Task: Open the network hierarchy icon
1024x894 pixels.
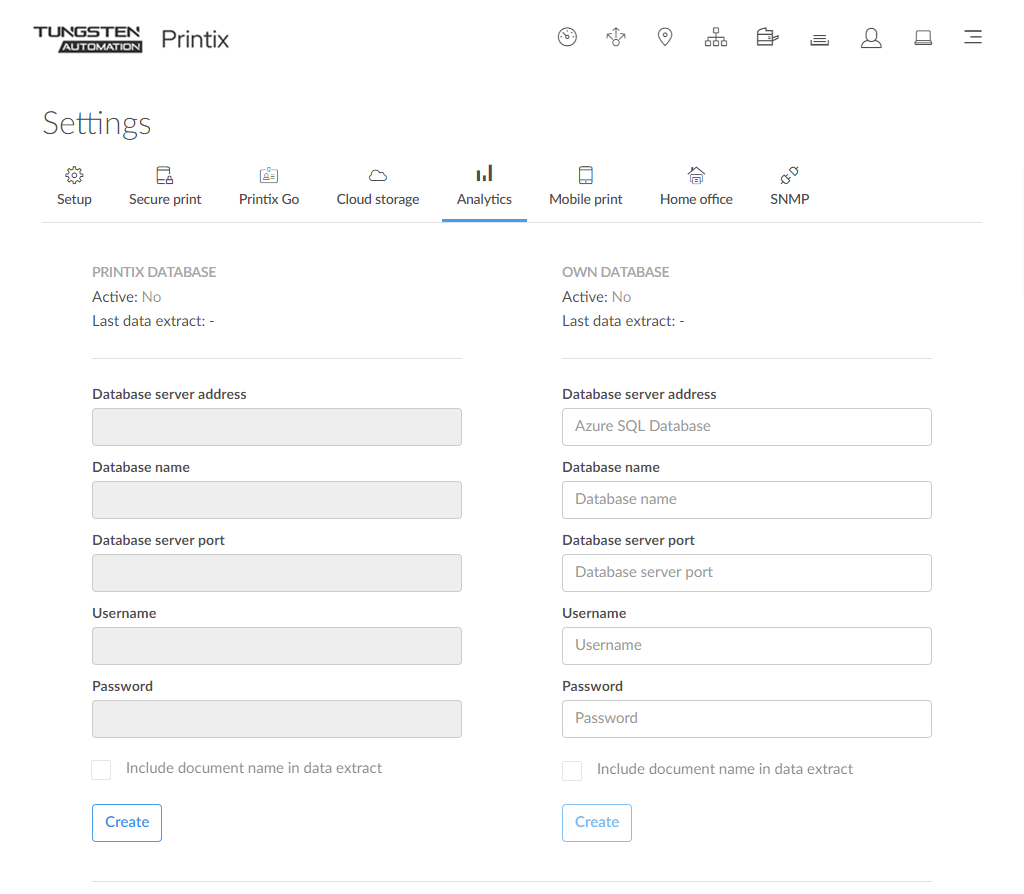Action: [x=716, y=38]
